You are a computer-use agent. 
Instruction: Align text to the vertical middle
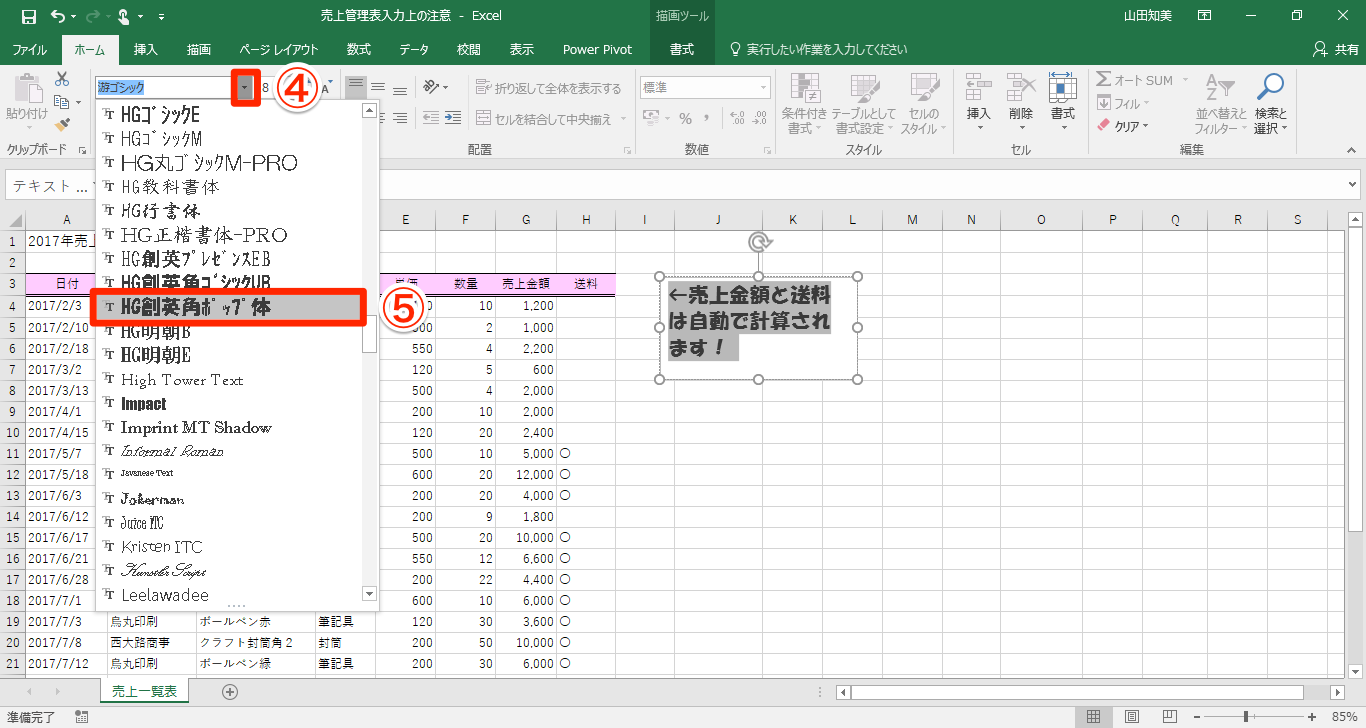point(378,88)
